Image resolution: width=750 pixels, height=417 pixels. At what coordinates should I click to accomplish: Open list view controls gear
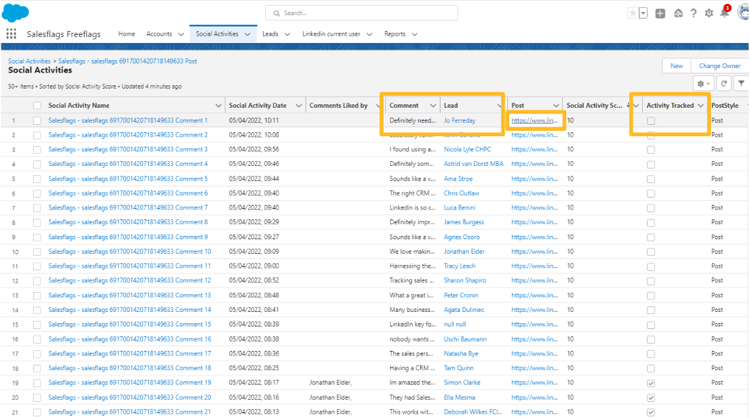tap(703, 84)
